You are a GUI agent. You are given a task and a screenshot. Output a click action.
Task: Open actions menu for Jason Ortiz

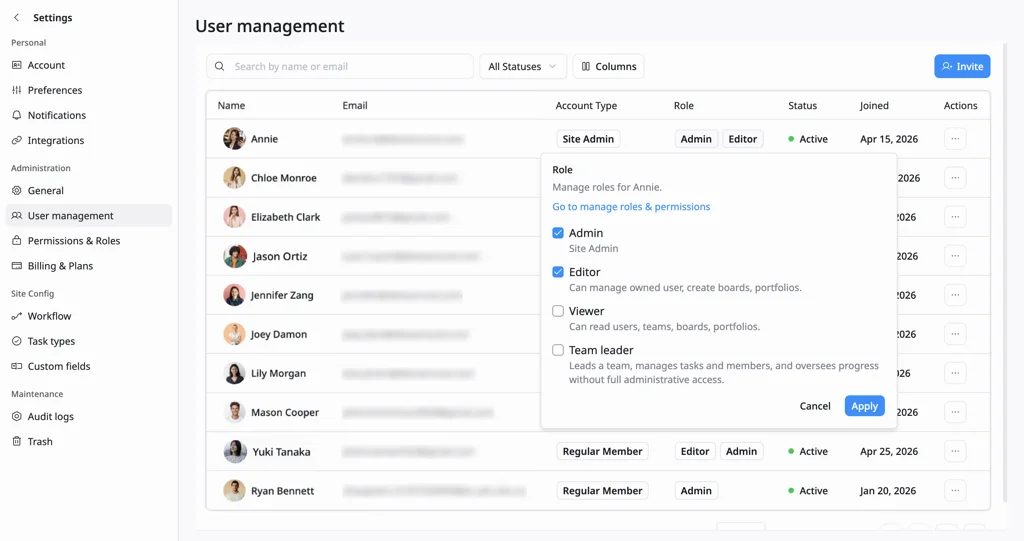[955, 256]
